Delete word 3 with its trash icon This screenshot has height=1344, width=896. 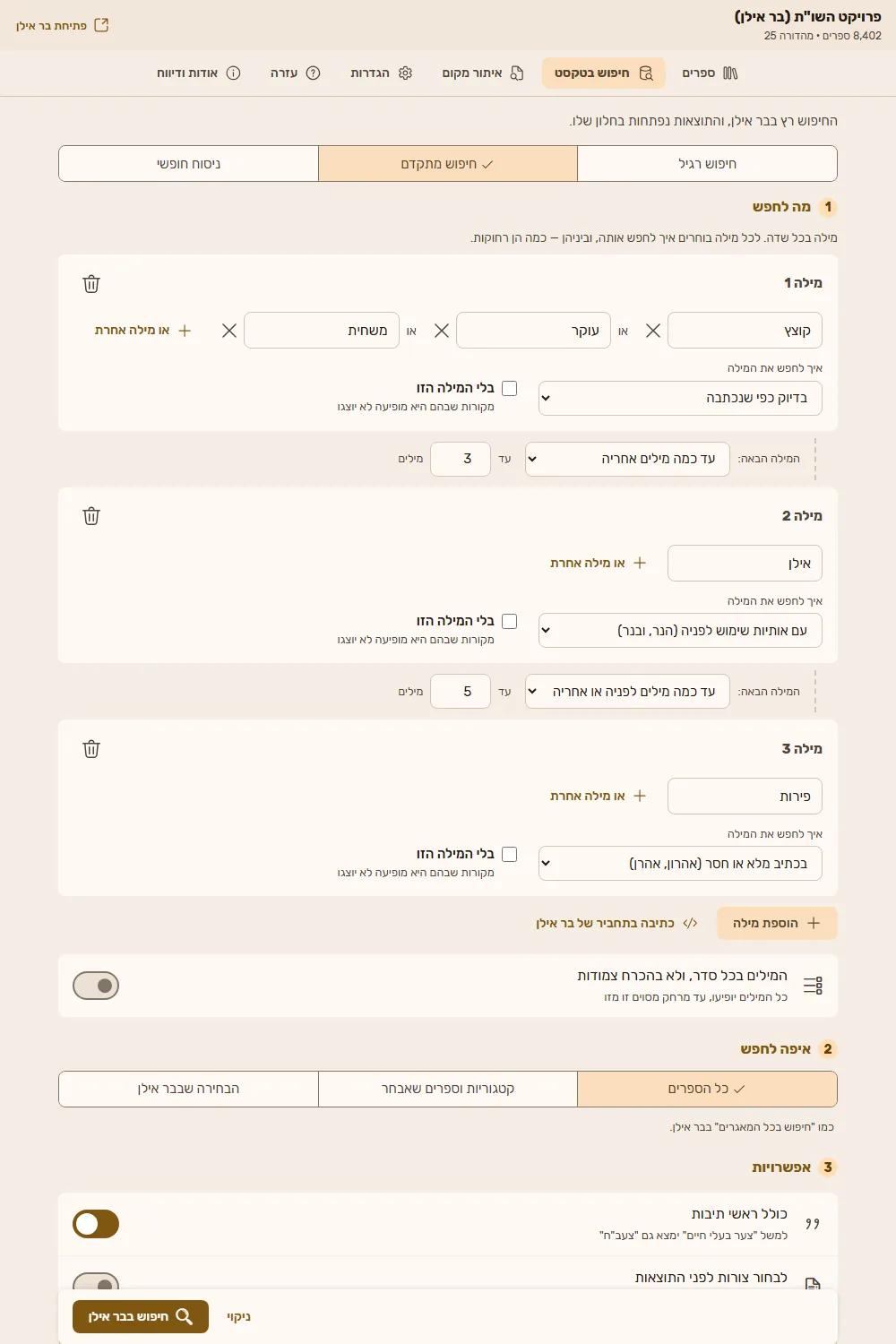click(91, 749)
